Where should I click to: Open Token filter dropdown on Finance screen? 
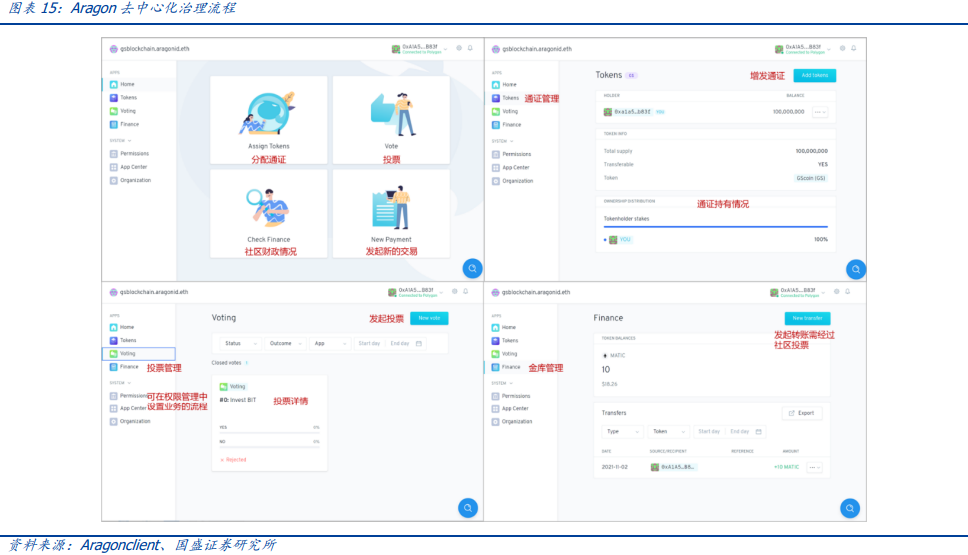(x=668, y=432)
